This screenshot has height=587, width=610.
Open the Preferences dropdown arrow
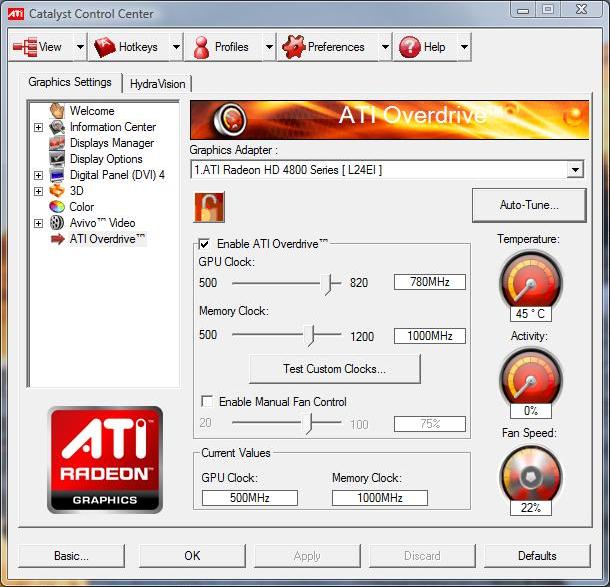pos(385,47)
